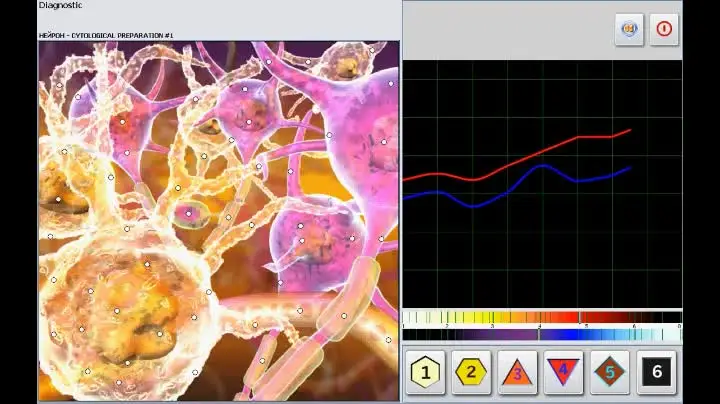
Task: Click the purple-blue color scale bar
Action: coord(542,335)
